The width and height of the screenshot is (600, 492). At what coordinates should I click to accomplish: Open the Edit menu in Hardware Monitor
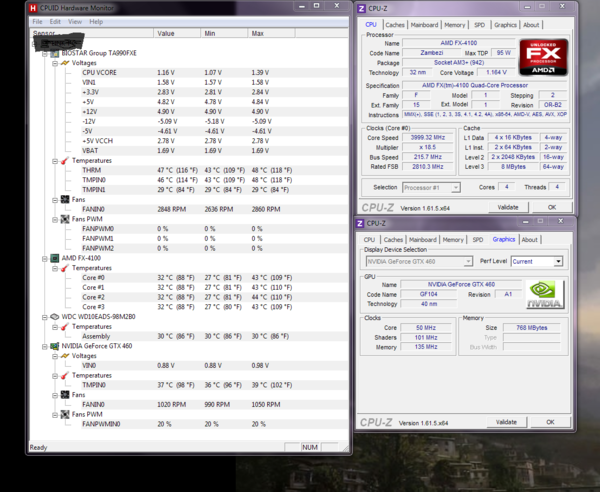pyautogui.click(x=55, y=22)
